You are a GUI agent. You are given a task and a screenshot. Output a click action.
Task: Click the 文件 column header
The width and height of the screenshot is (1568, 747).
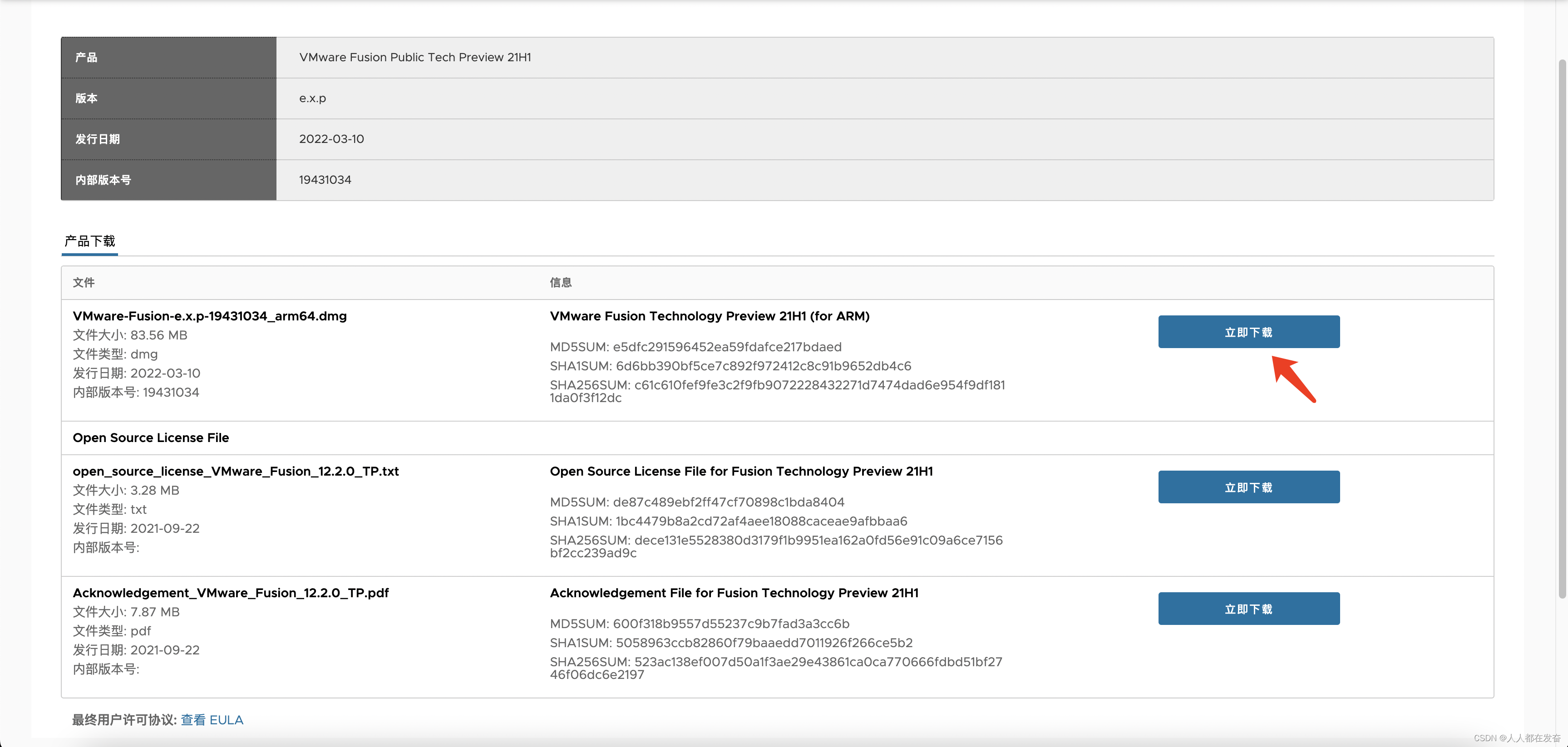tap(84, 282)
